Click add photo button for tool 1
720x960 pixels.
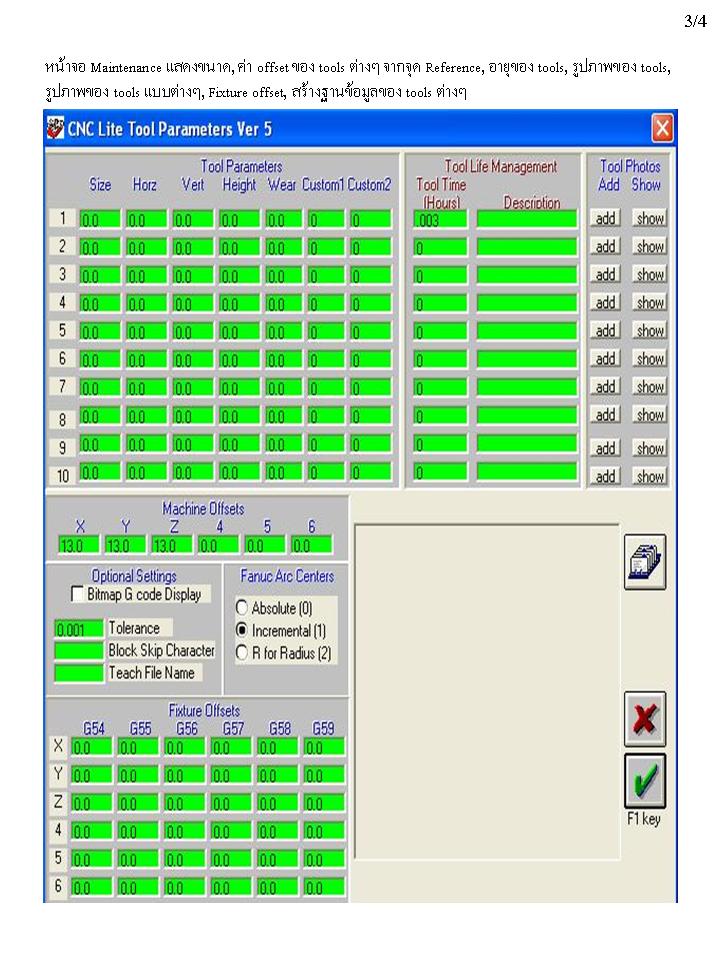(x=606, y=219)
